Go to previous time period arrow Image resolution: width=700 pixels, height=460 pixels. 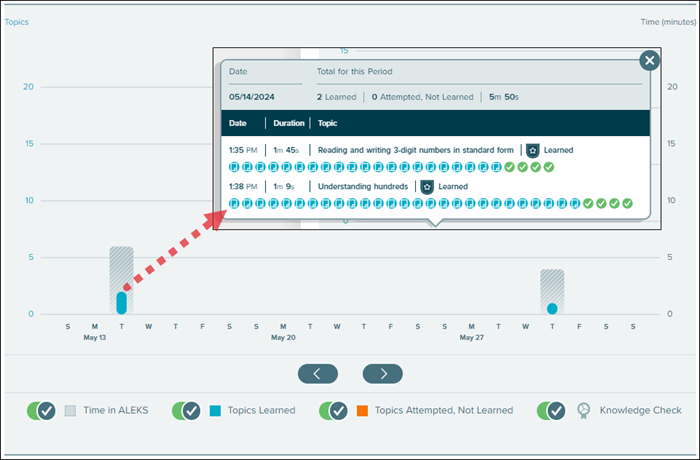coord(317,373)
